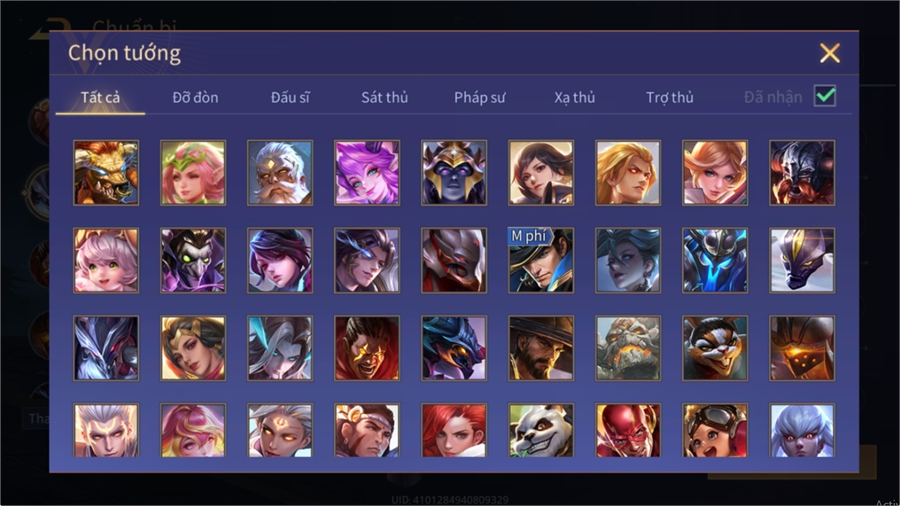Pick the purple-haired girl hero portrait

367,173
